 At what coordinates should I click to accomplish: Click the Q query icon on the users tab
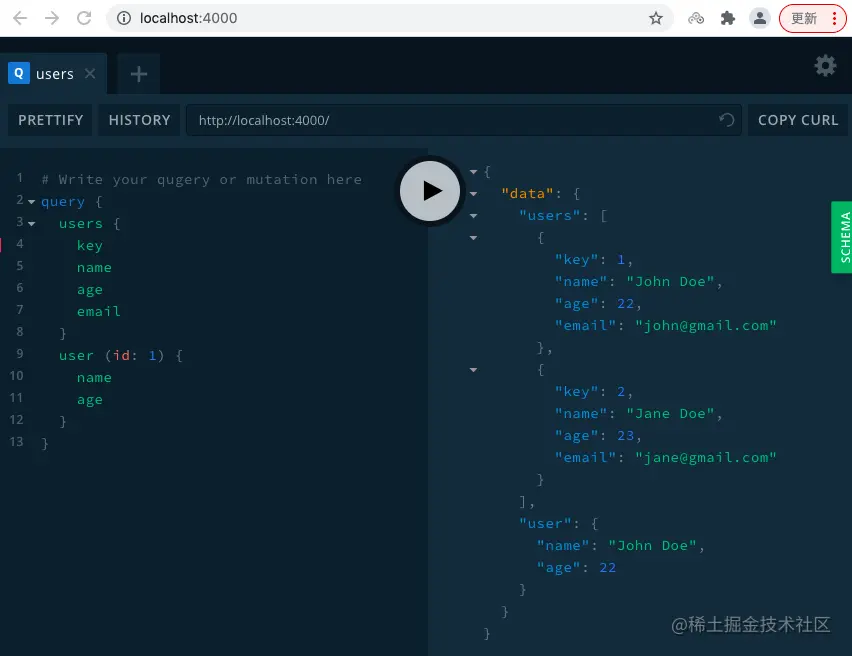coord(19,72)
